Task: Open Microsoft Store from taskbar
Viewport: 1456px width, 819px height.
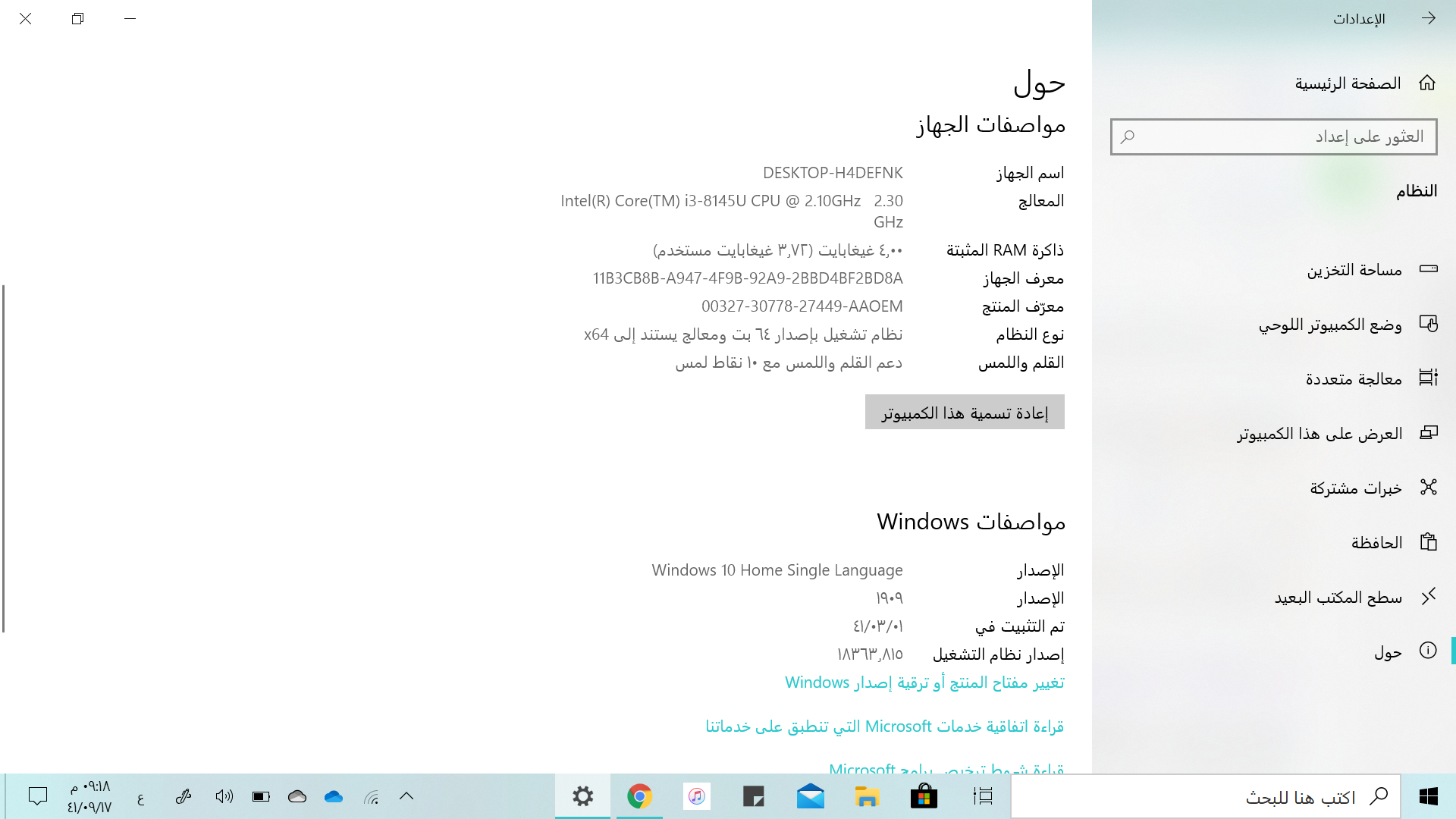Action: coord(924,796)
